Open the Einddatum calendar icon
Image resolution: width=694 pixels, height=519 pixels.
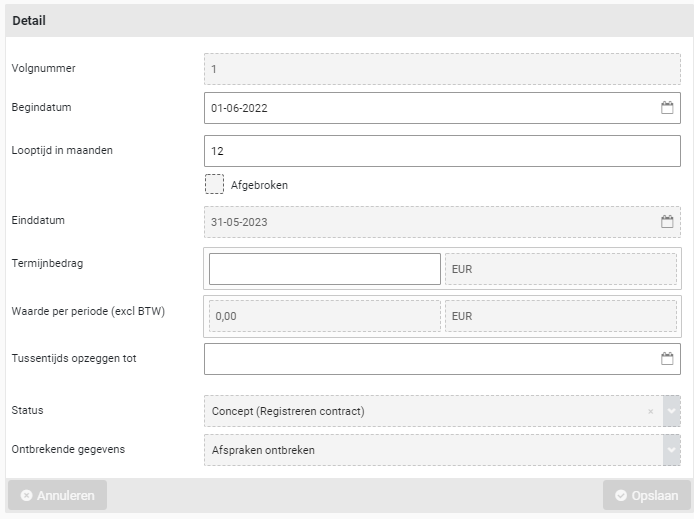[667, 222]
